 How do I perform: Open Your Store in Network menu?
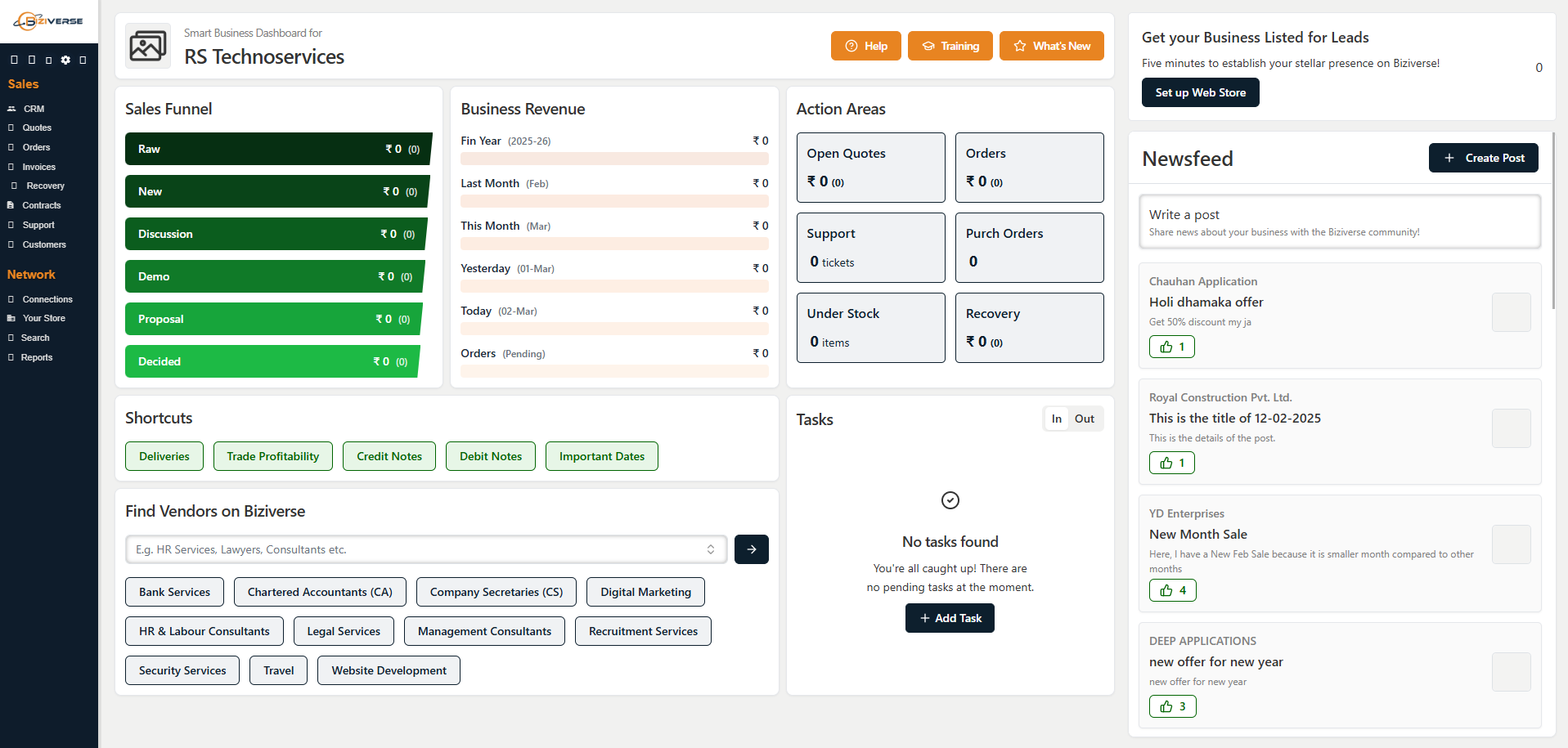43,318
